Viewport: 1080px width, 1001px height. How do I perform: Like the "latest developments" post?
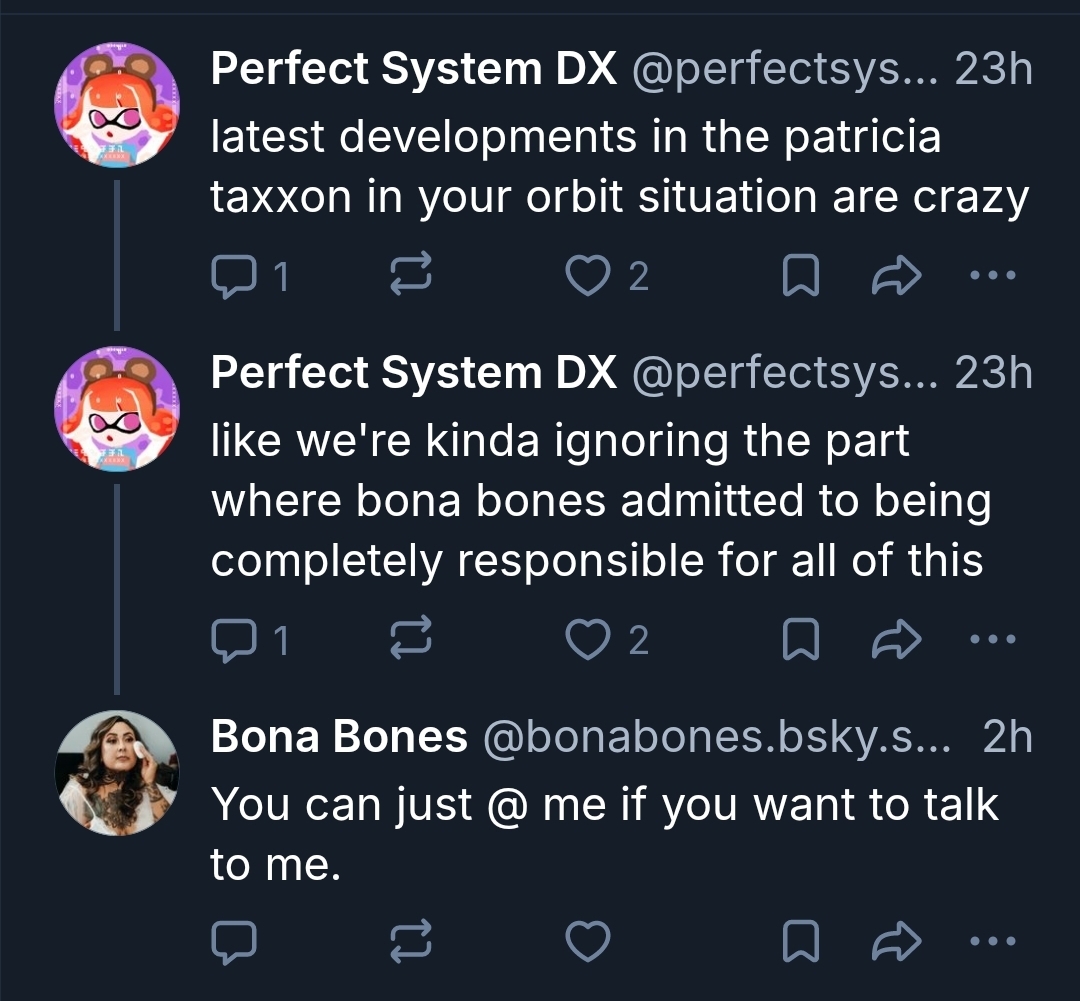(588, 276)
